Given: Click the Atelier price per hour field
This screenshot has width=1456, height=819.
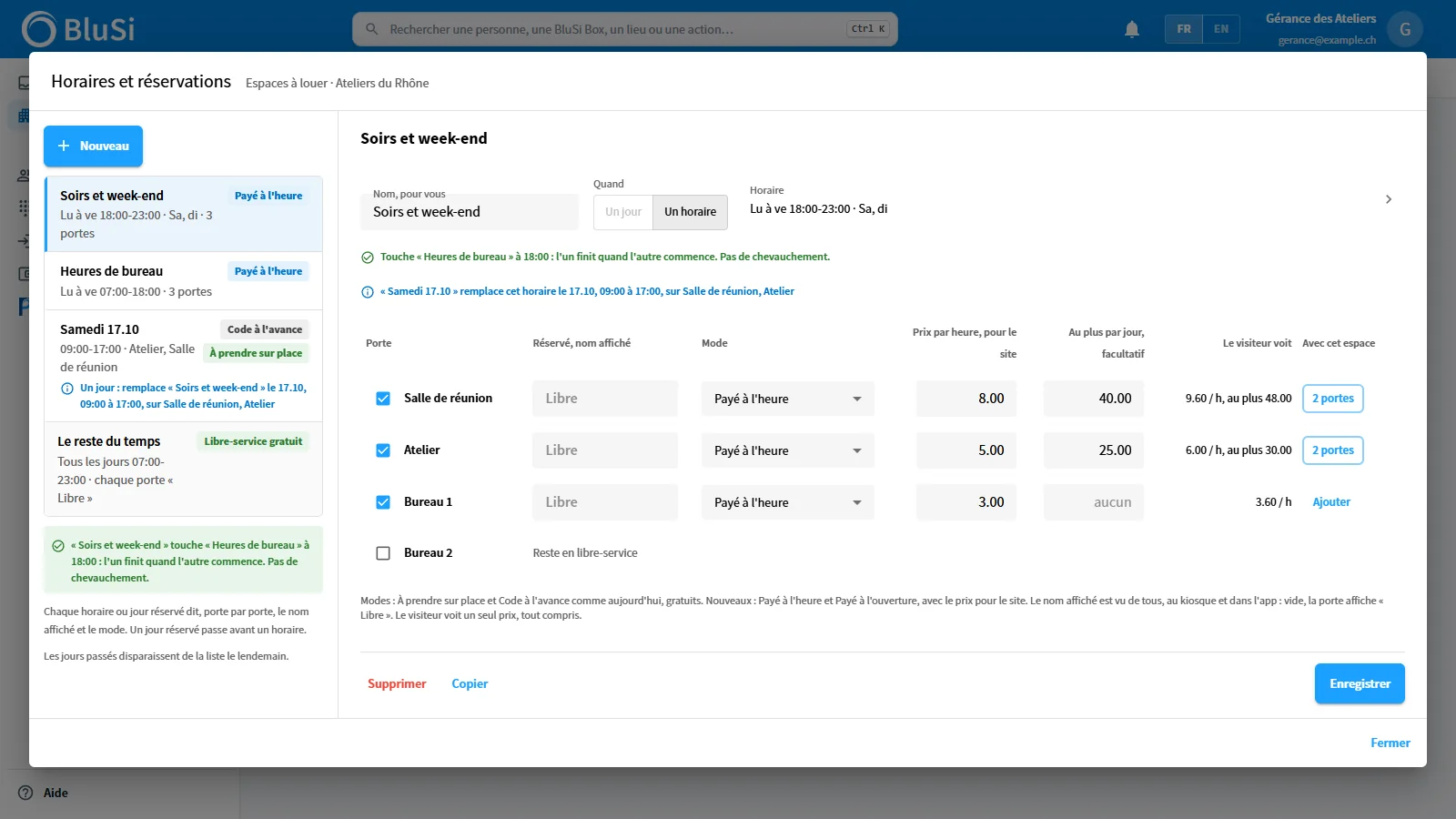Looking at the screenshot, I should (966, 450).
